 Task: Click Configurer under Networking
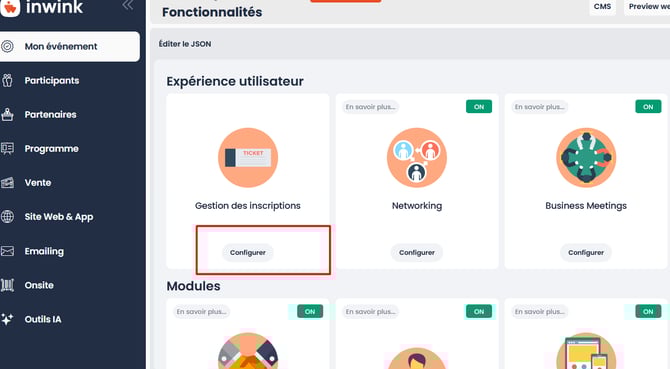point(417,252)
